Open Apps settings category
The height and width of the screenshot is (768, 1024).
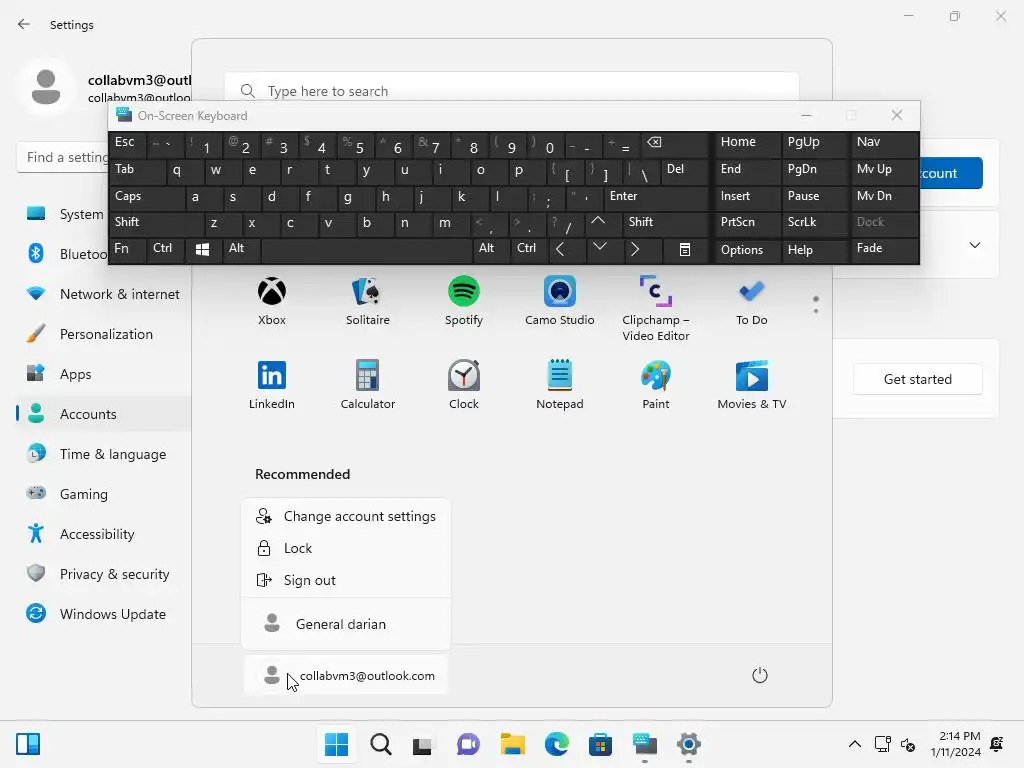104,374
